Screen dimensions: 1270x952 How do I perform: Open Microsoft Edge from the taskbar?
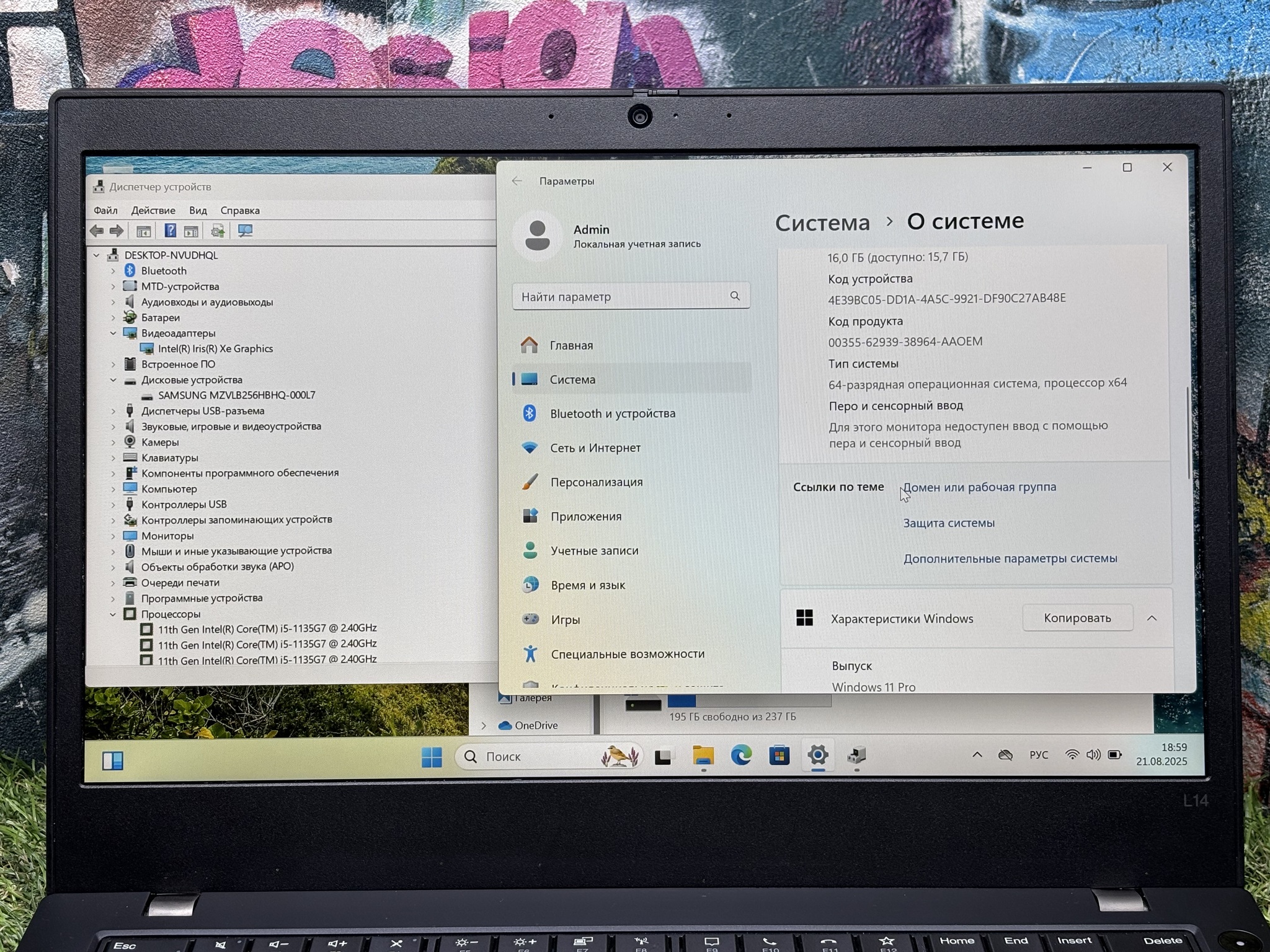(740, 756)
